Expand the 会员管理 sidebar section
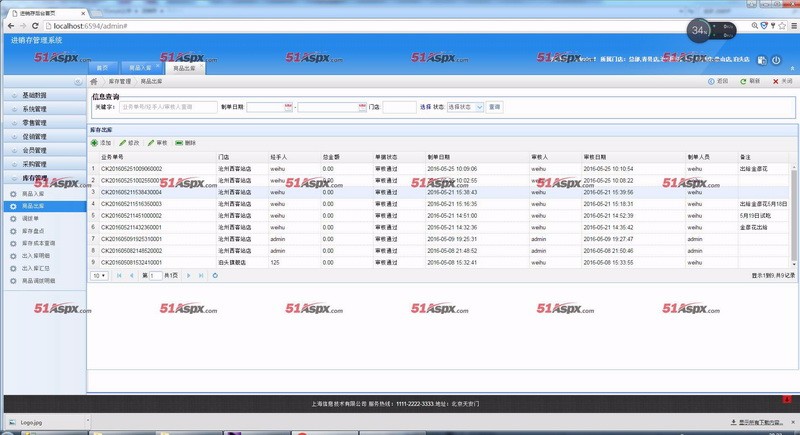This screenshot has width=800, height=435. click(45, 150)
